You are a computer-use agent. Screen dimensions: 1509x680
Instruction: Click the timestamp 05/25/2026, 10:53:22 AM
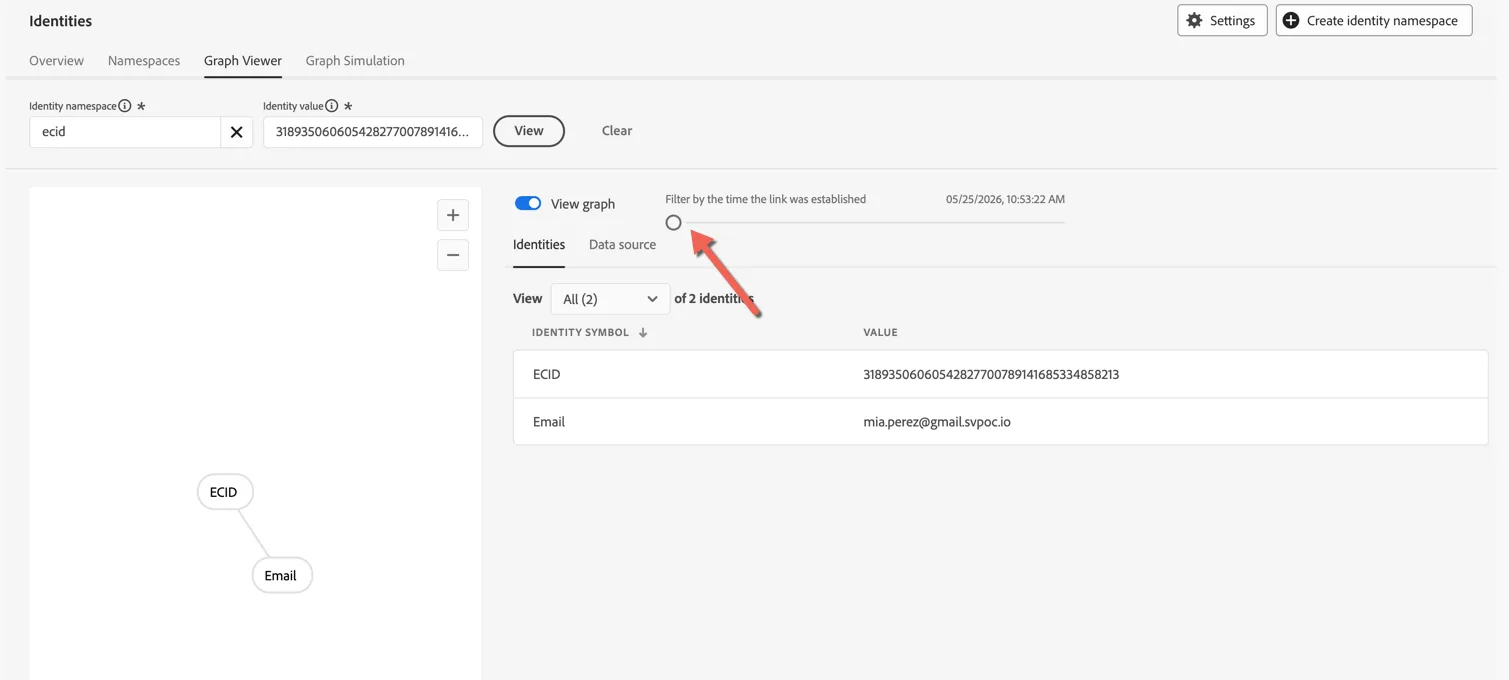[x=1005, y=199]
